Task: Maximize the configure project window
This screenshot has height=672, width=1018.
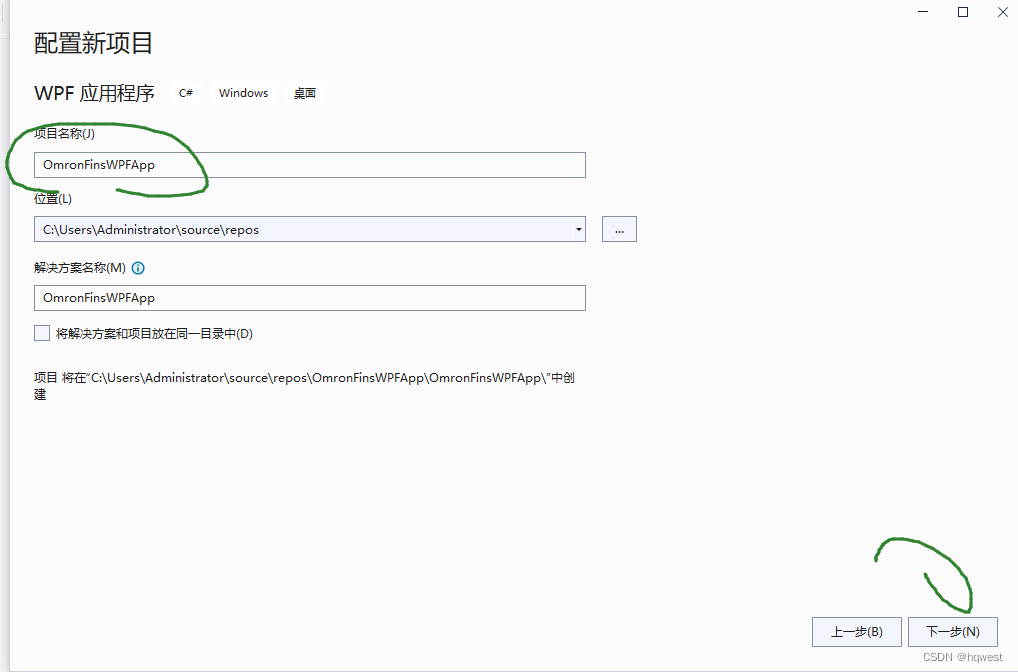Action: [x=963, y=12]
